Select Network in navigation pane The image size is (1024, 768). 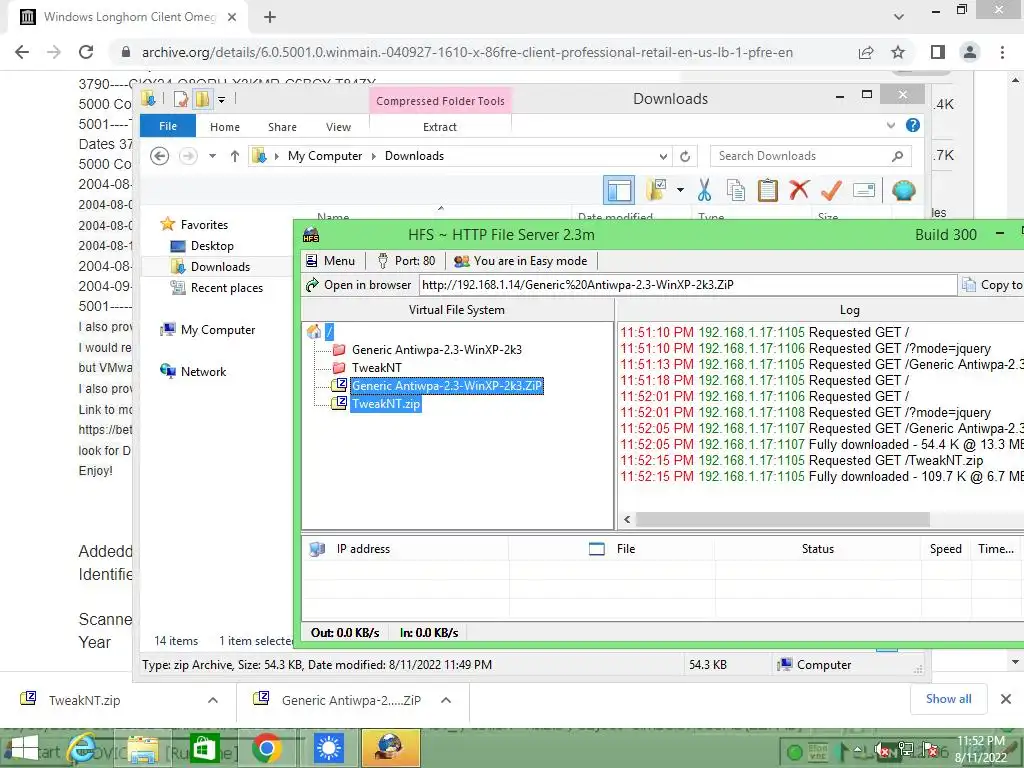tap(203, 372)
